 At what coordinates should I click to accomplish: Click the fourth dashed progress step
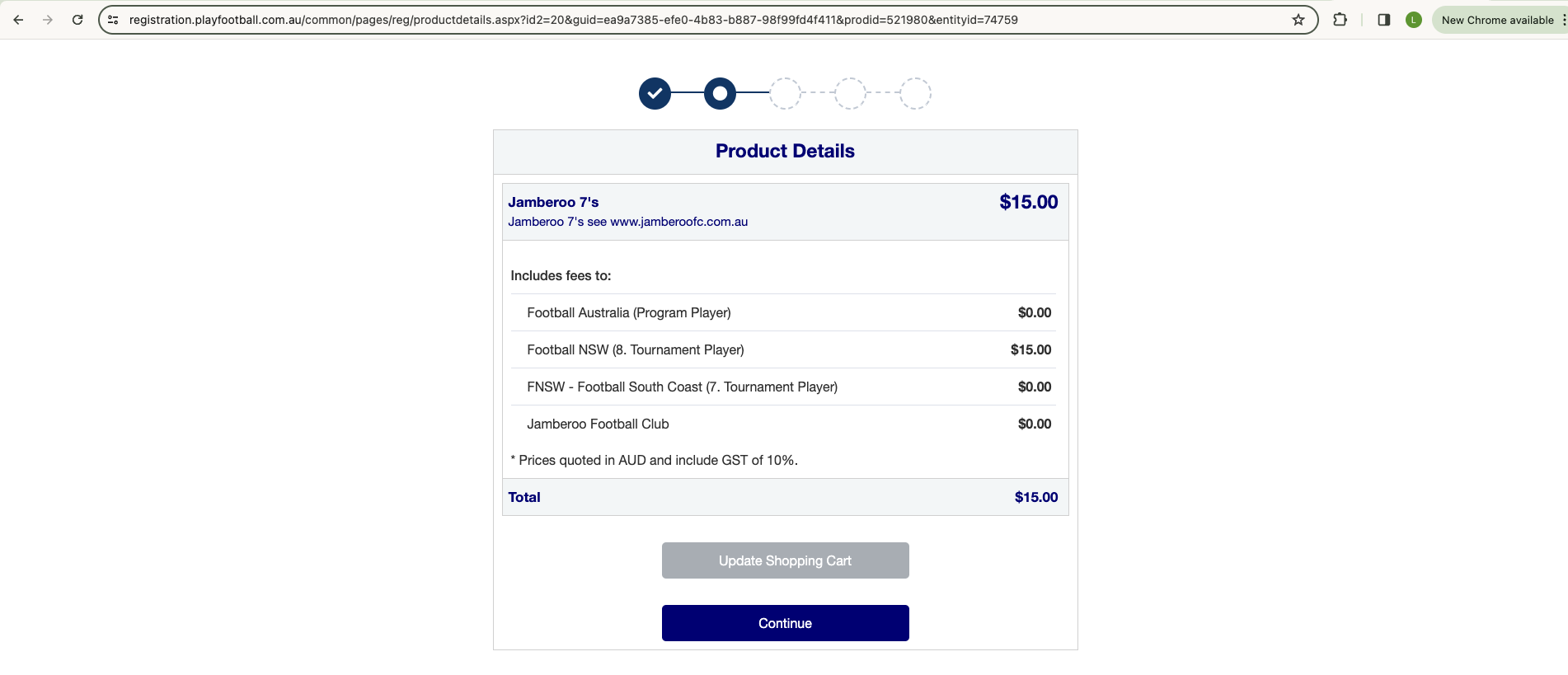pyautogui.click(x=850, y=93)
